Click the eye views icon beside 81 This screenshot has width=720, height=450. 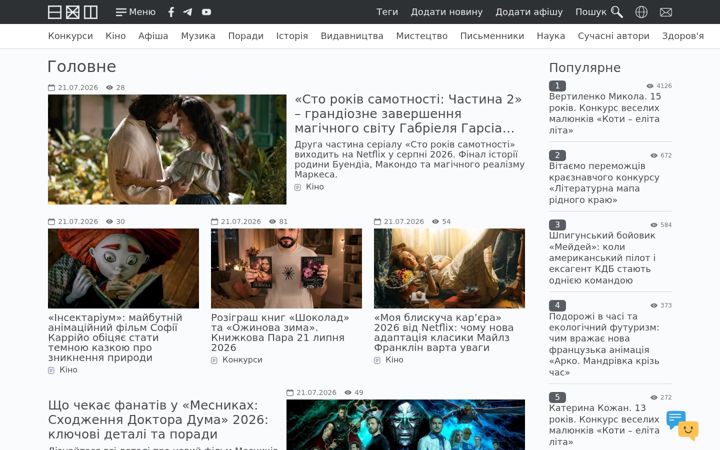coord(272,221)
